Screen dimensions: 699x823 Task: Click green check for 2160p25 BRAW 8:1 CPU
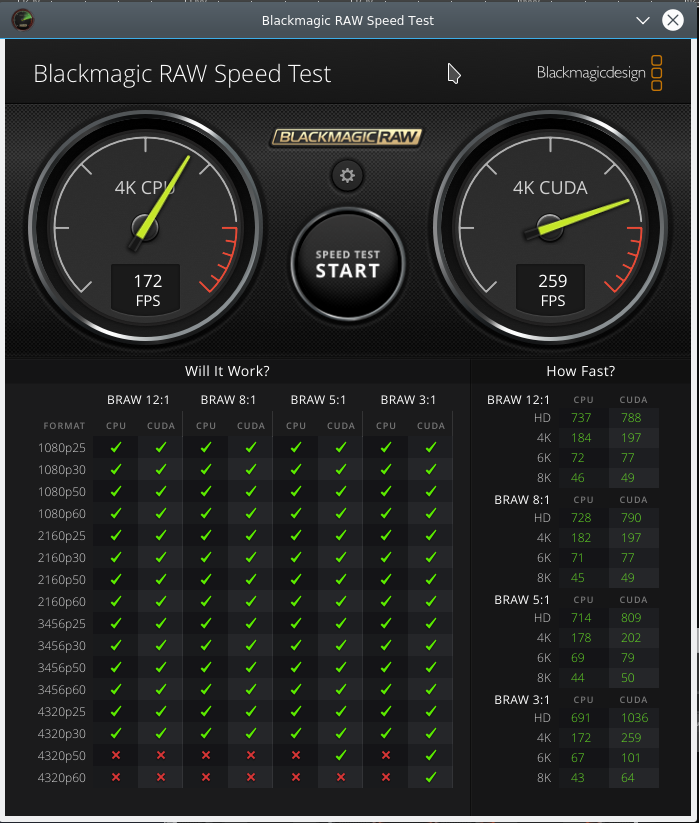click(x=206, y=535)
